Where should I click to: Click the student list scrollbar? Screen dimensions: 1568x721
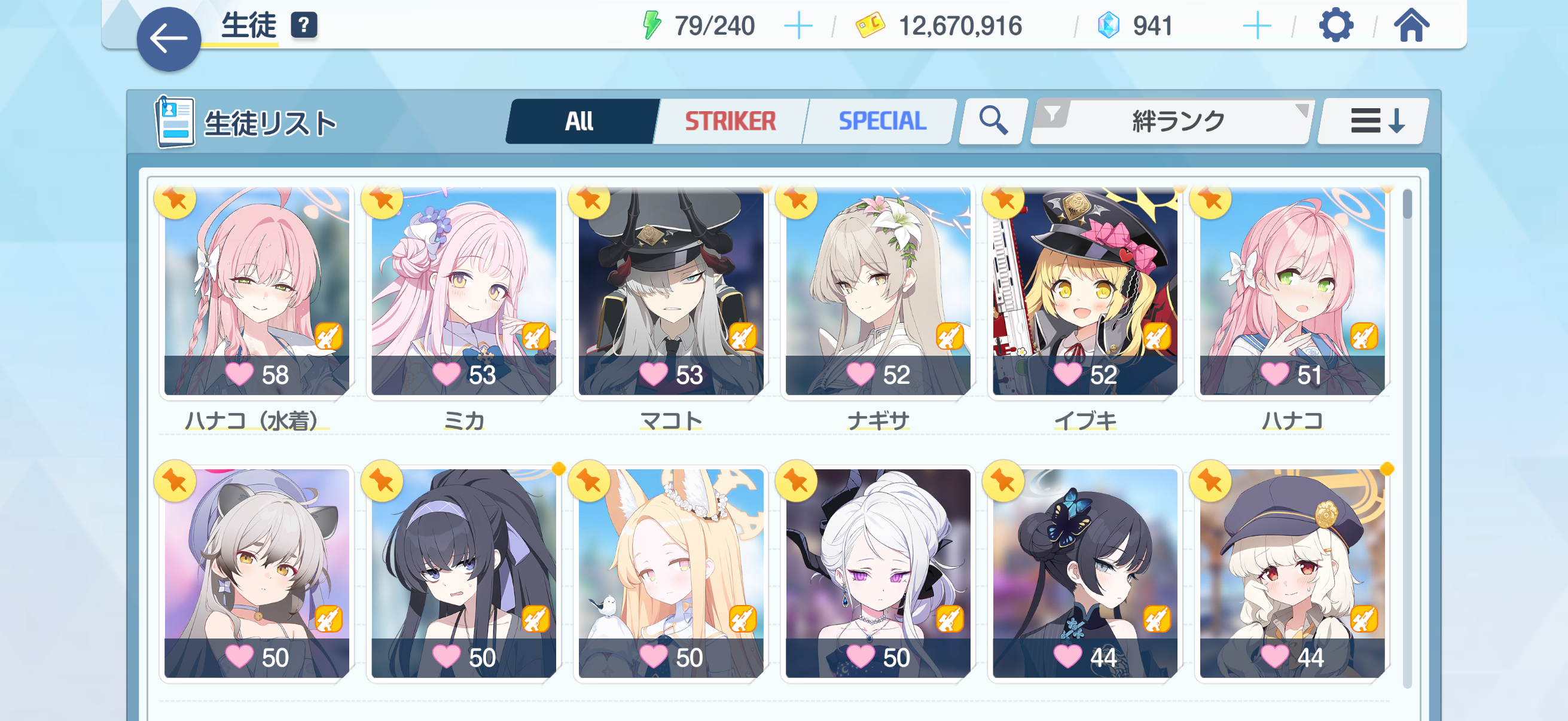pos(1407,438)
